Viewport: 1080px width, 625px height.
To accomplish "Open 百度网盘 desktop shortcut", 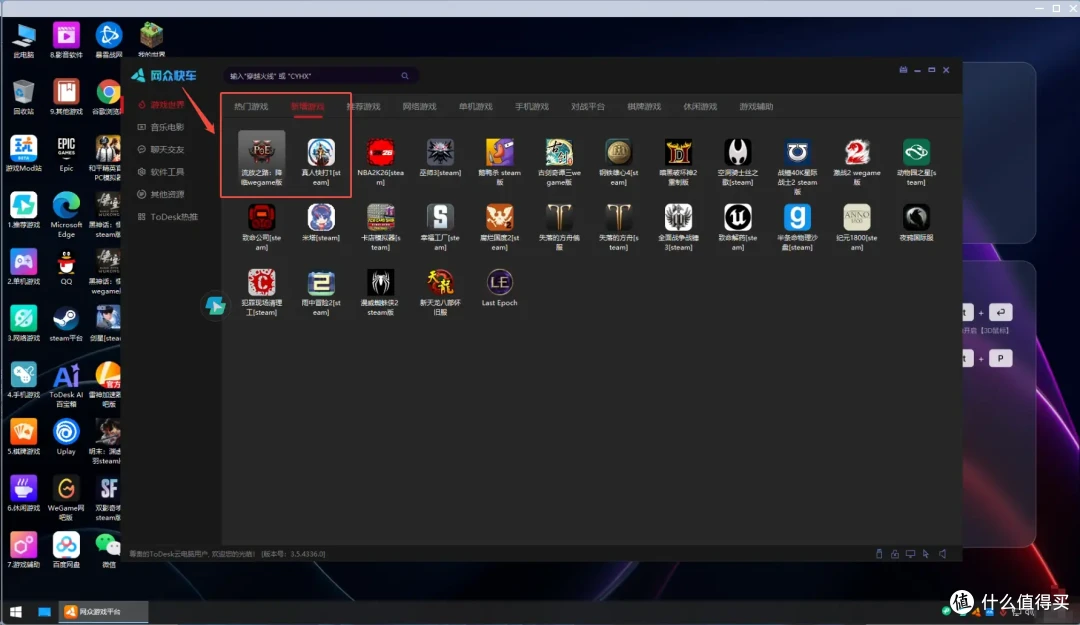I will pos(66,550).
